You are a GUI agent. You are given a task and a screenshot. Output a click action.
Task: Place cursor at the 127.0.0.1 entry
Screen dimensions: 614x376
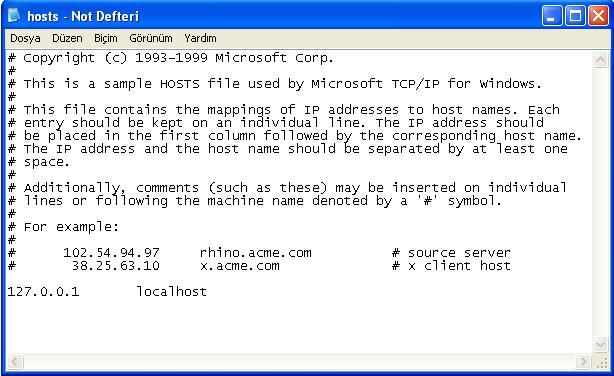point(43,291)
